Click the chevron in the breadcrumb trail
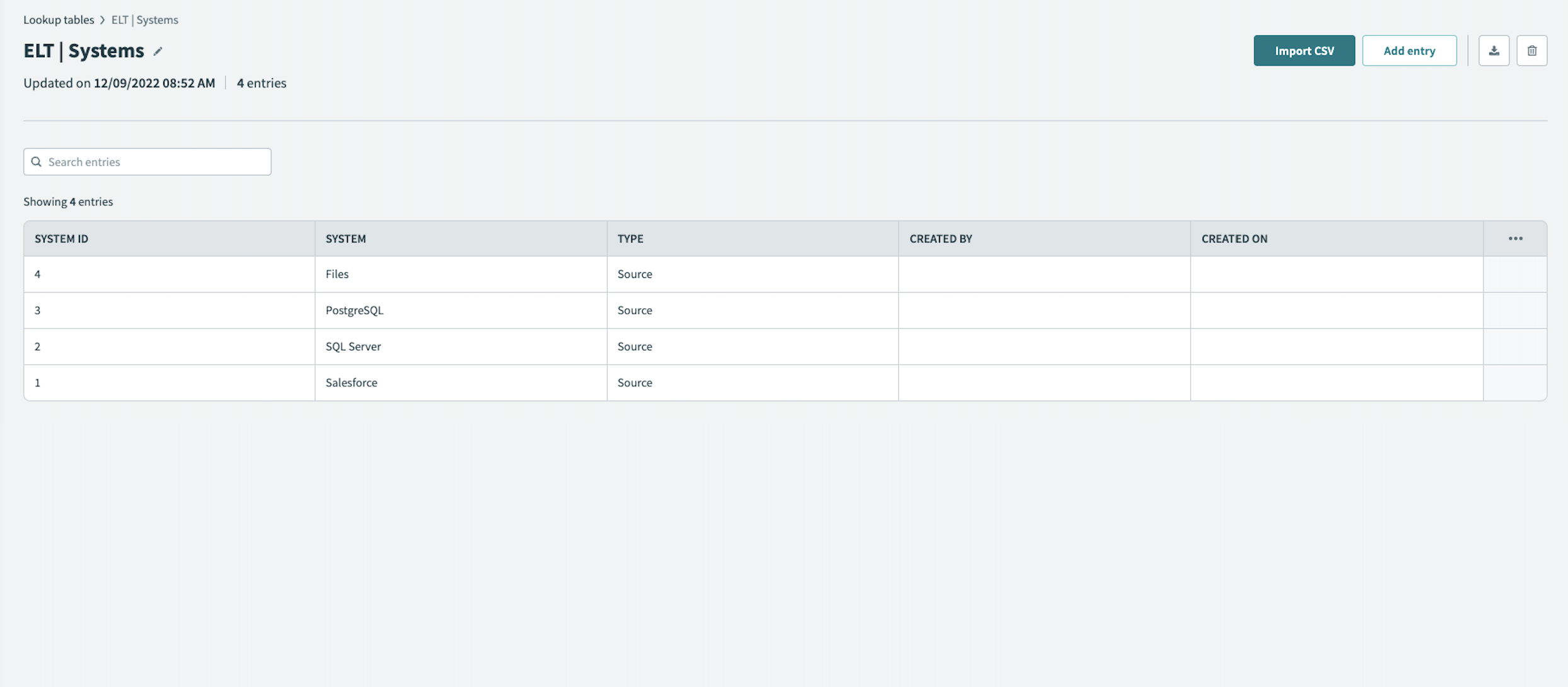The image size is (1568, 687). [x=101, y=20]
